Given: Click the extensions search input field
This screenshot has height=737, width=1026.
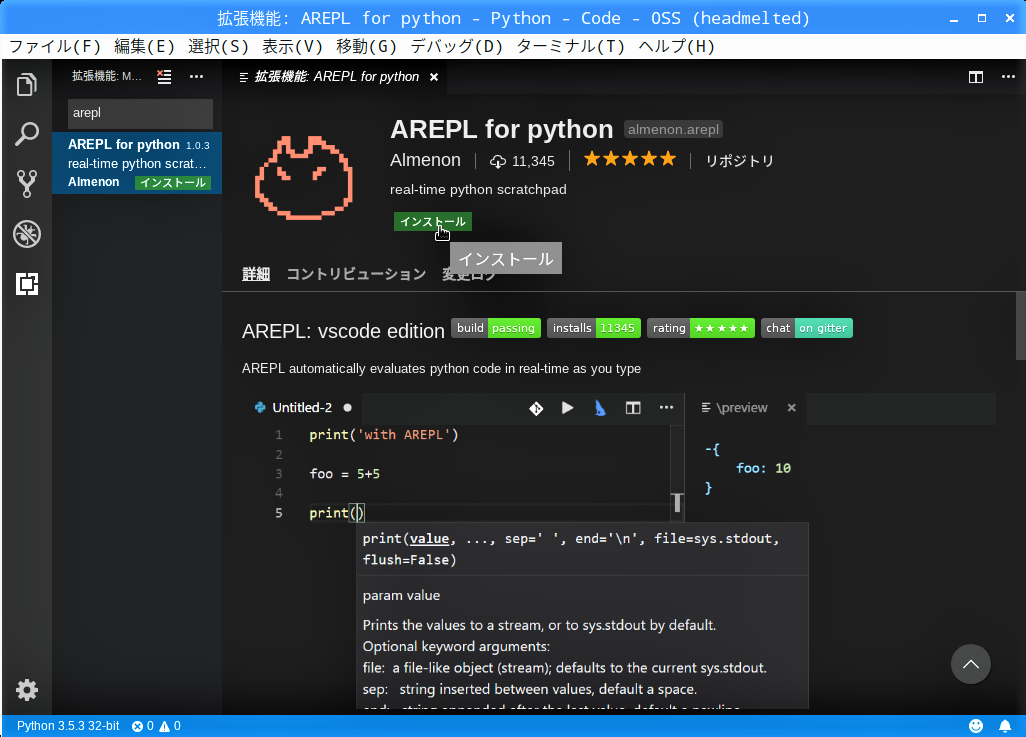Looking at the screenshot, I should tap(140, 113).
